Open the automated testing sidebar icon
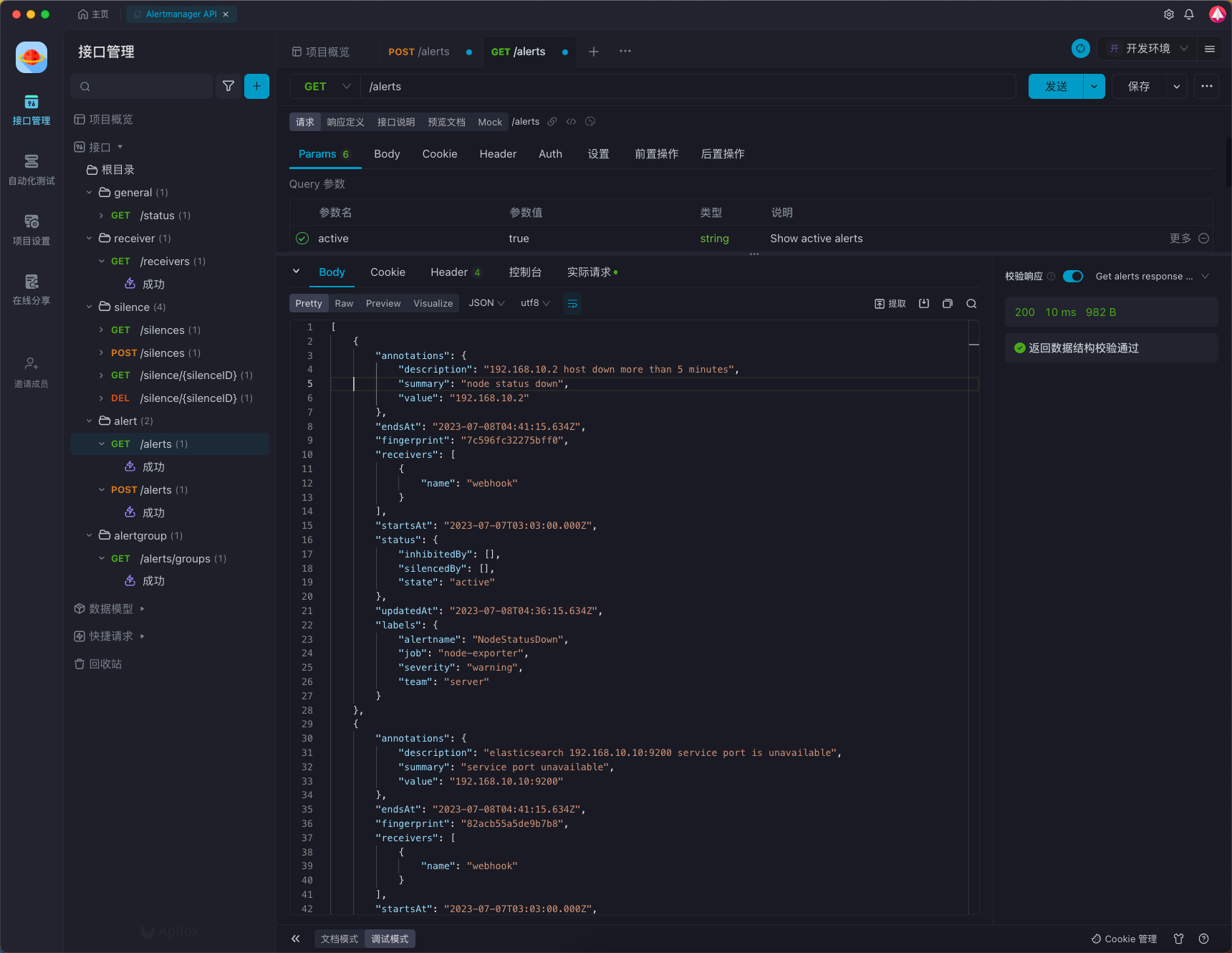1232x953 pixels. 32,169
